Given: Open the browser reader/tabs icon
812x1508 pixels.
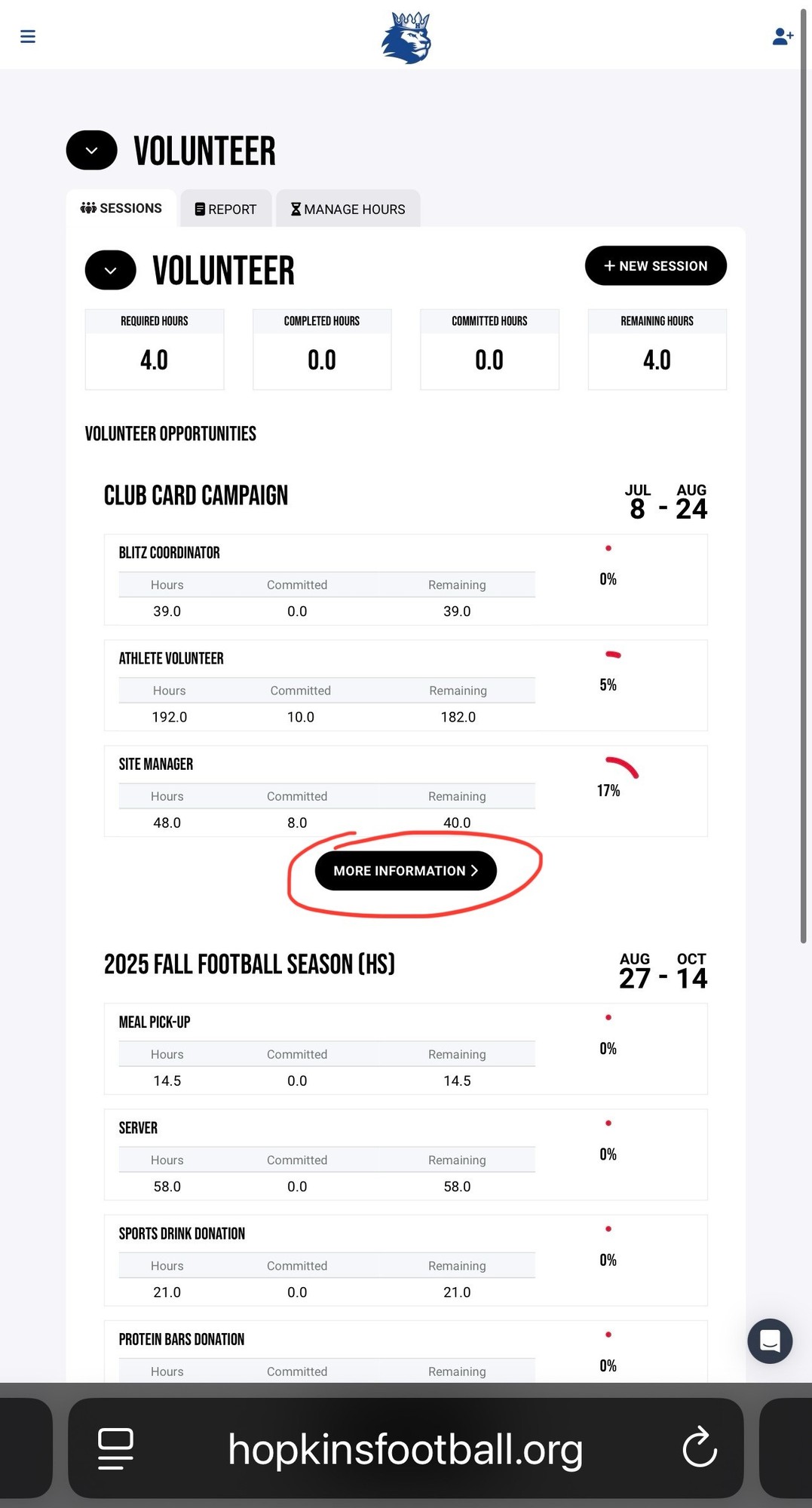Looking at the screenshot, I should [116, 1448].
